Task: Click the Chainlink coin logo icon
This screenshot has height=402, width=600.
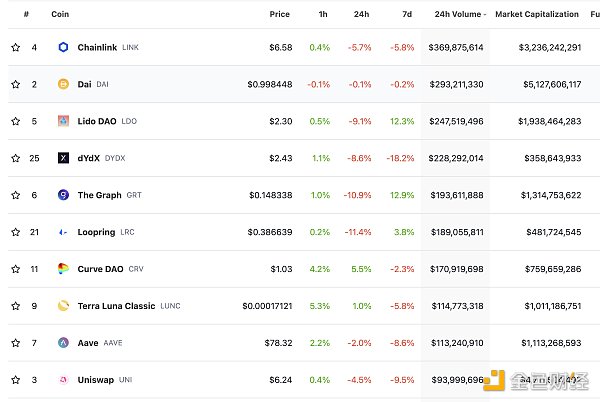Action: pos(63,47)
